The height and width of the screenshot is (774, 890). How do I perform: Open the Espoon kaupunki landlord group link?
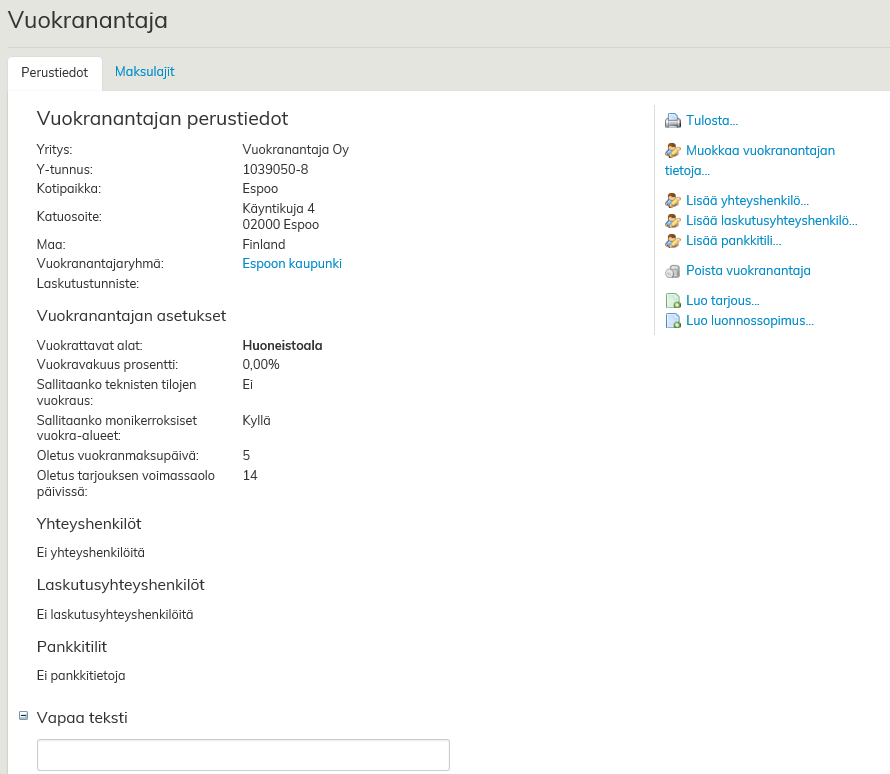click(292, 264)
